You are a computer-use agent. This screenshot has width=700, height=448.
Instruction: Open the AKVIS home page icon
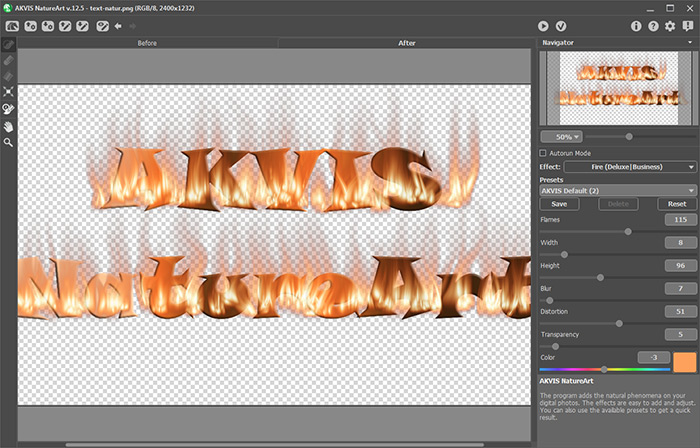12,26
